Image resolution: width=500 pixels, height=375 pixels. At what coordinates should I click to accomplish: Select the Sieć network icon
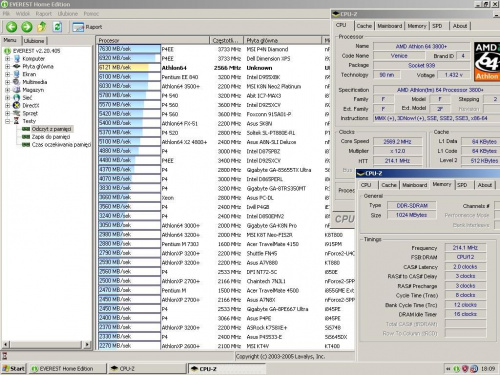coord(17,98)
